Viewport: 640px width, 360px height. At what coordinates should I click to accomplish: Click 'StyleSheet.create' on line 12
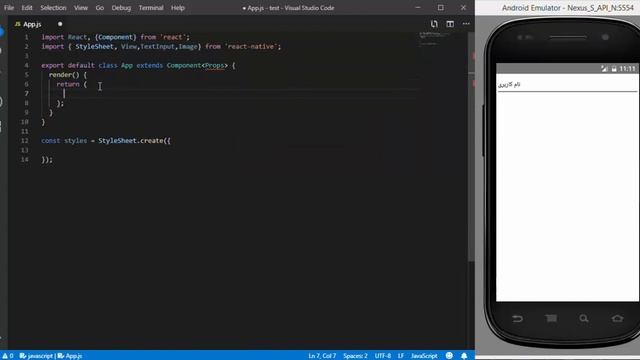coord(131,140)
